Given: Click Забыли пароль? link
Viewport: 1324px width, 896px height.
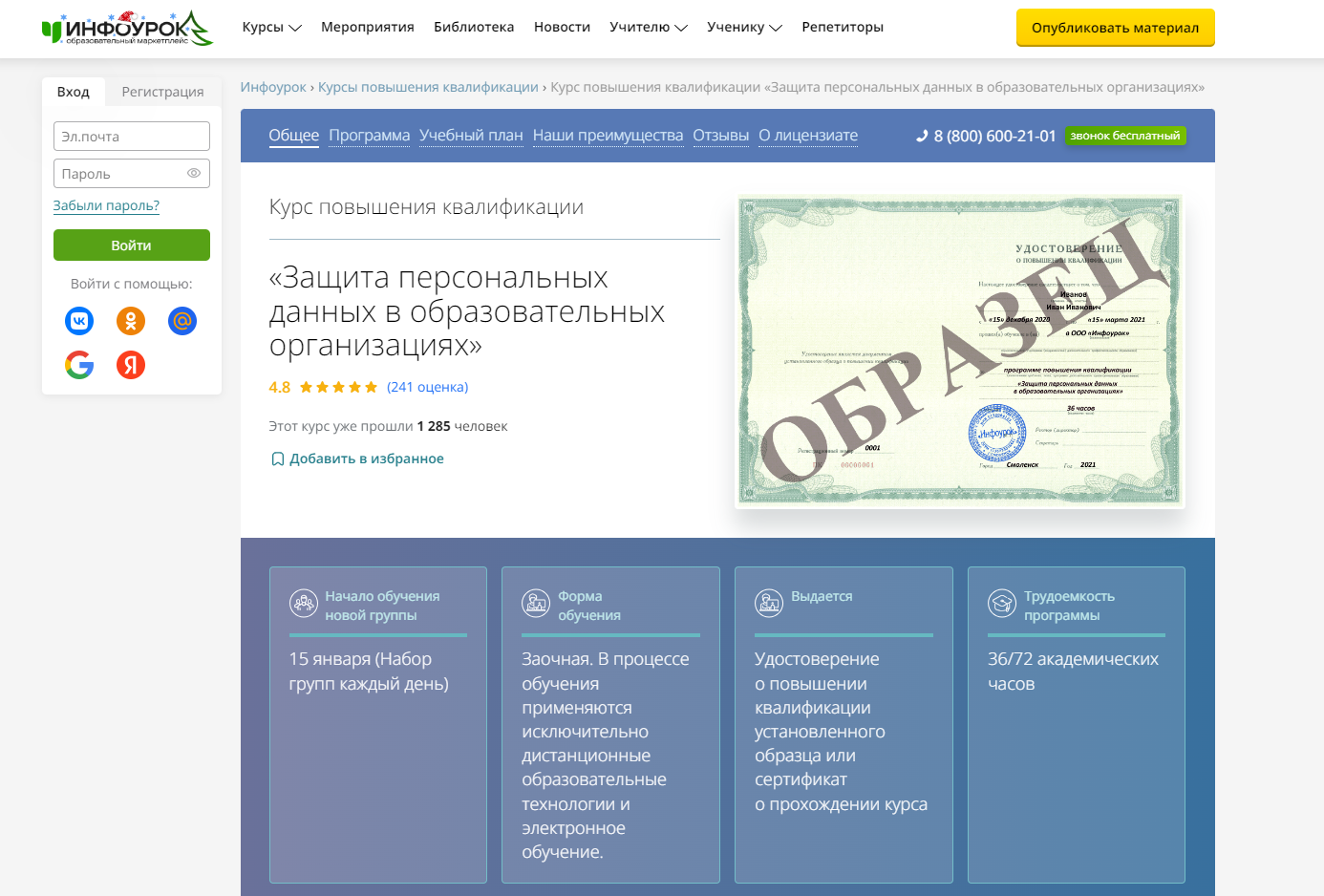Looking at the screenshot, I should pyautogui.click(x=106, y=205).
